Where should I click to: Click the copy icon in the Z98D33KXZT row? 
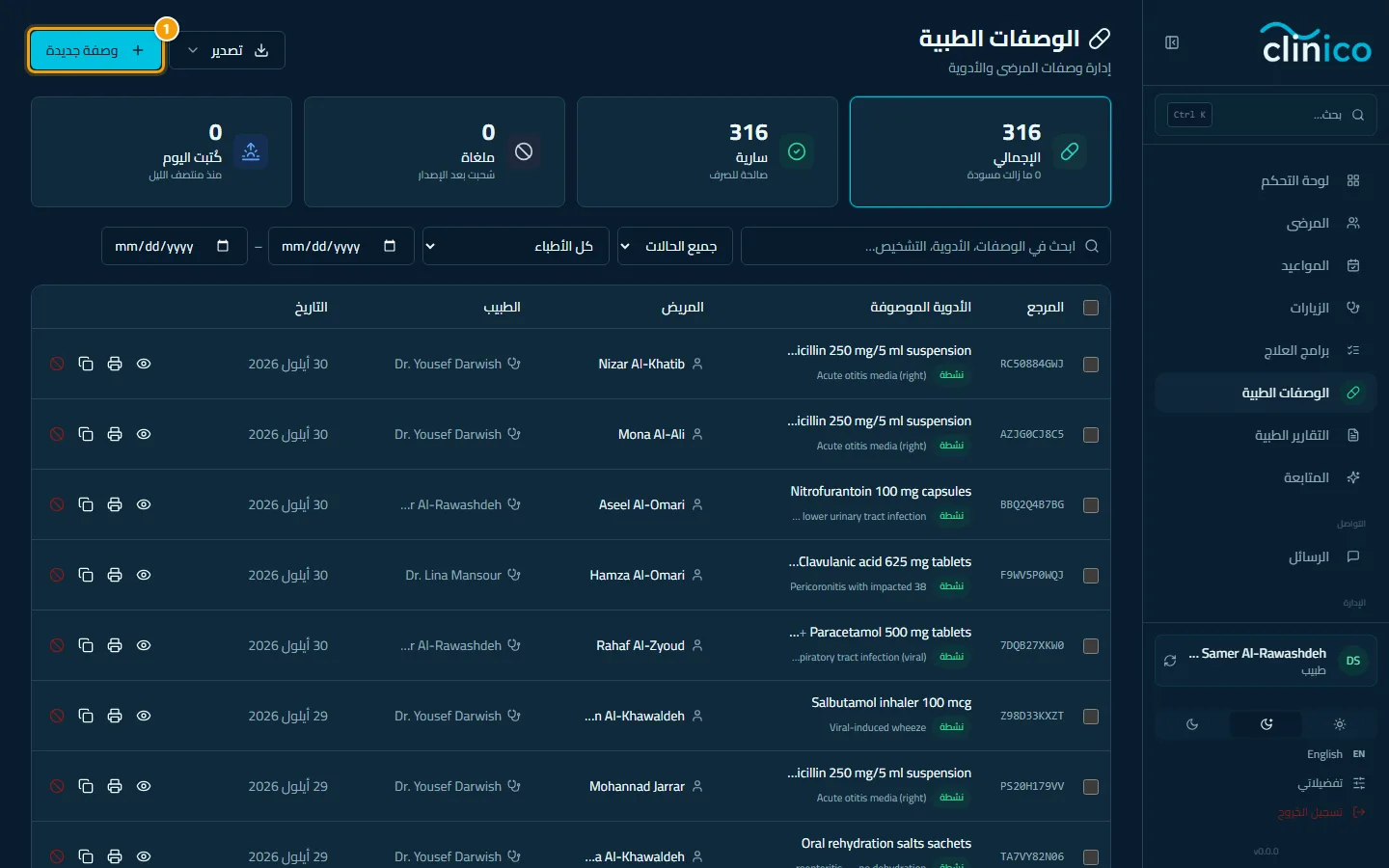pos(86,716)
